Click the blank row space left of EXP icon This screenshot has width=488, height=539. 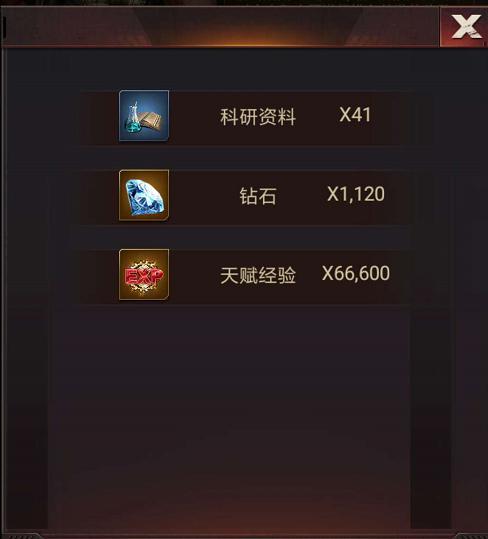tap(100, 275)
